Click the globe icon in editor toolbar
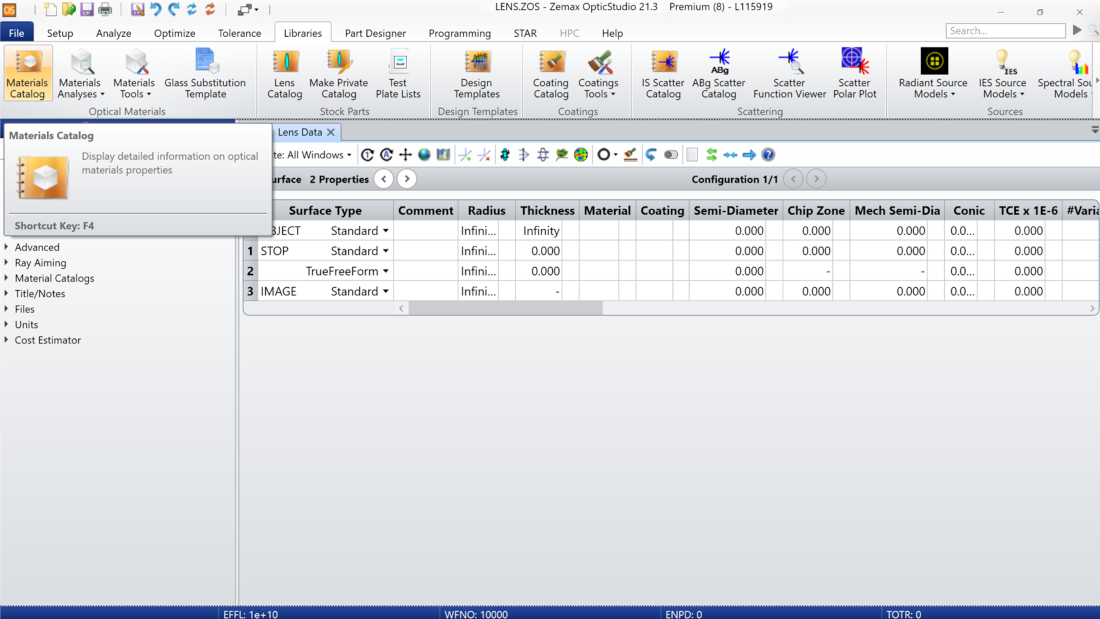 tap(424, 154)
